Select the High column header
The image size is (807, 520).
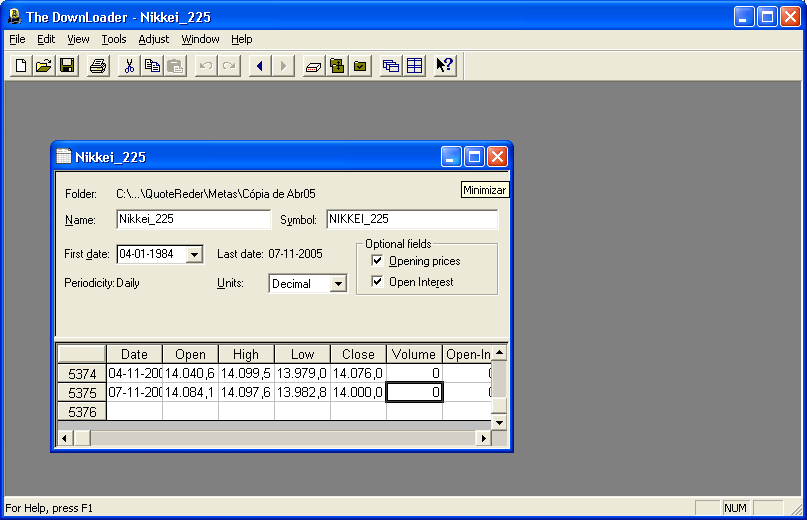(246, 354)
